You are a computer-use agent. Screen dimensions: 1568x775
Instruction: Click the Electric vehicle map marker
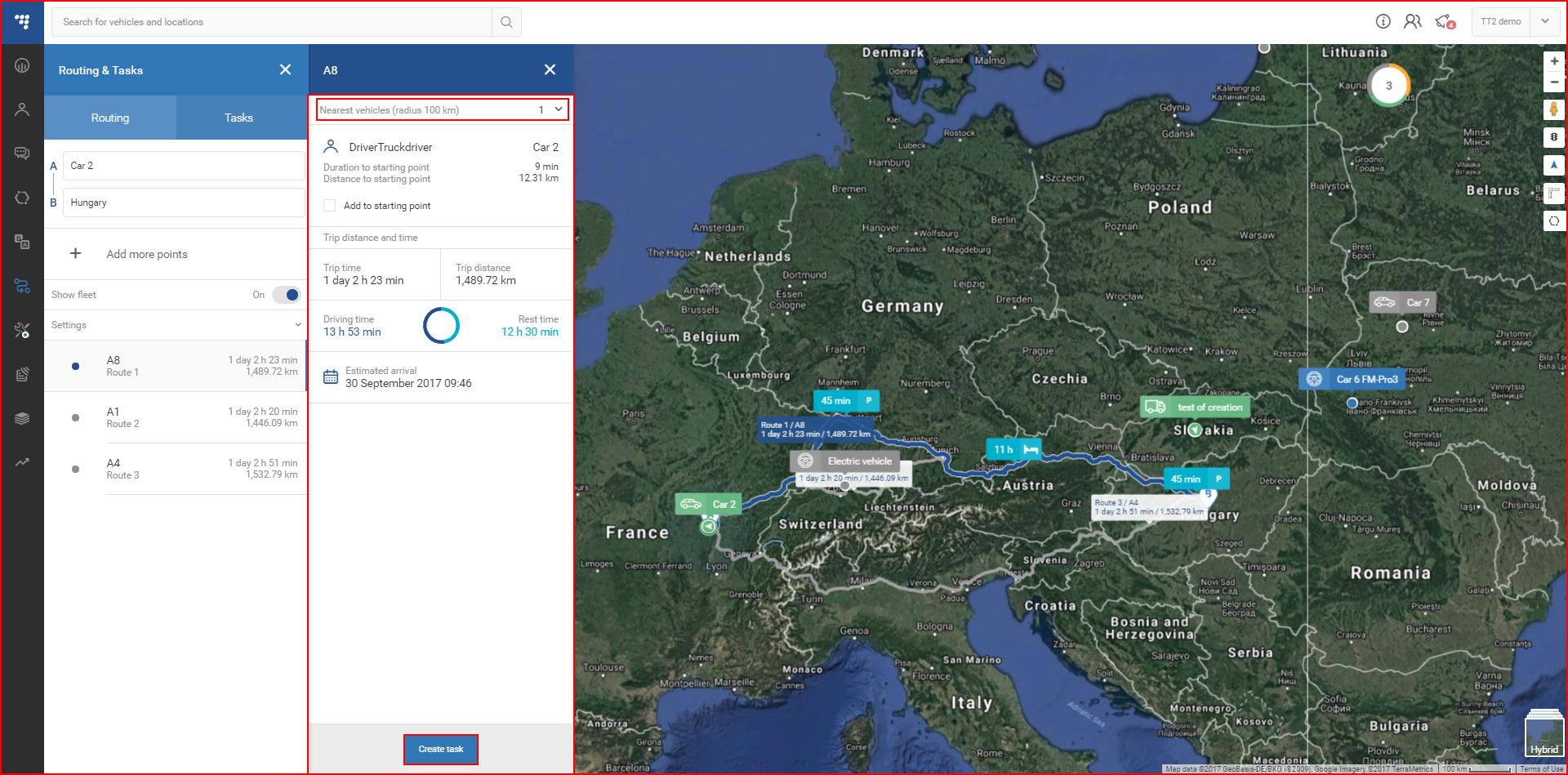pos(844,461)
